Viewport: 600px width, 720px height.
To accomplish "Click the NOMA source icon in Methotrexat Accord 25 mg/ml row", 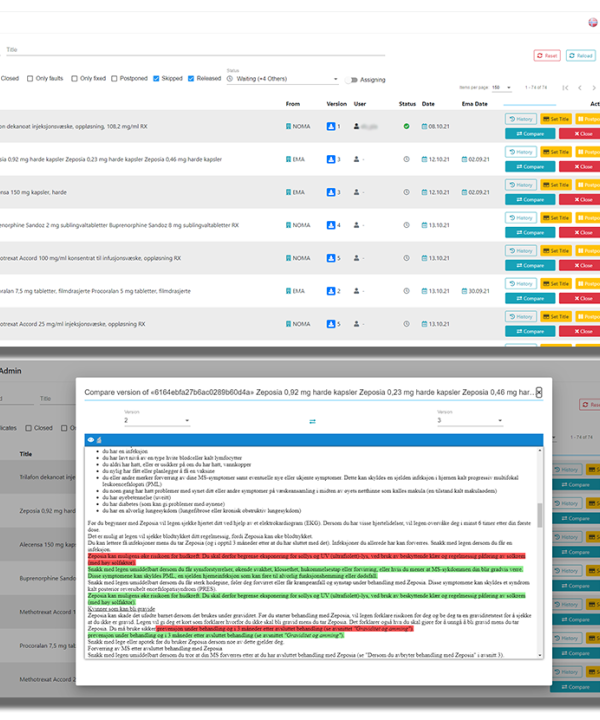I will [x=288, y=324].
